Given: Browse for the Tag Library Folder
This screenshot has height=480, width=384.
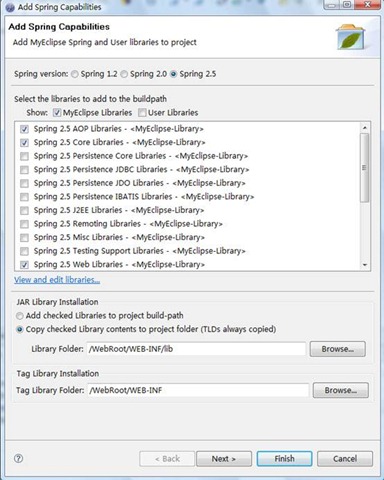Looking at the screenshot, I should point(341,390).
